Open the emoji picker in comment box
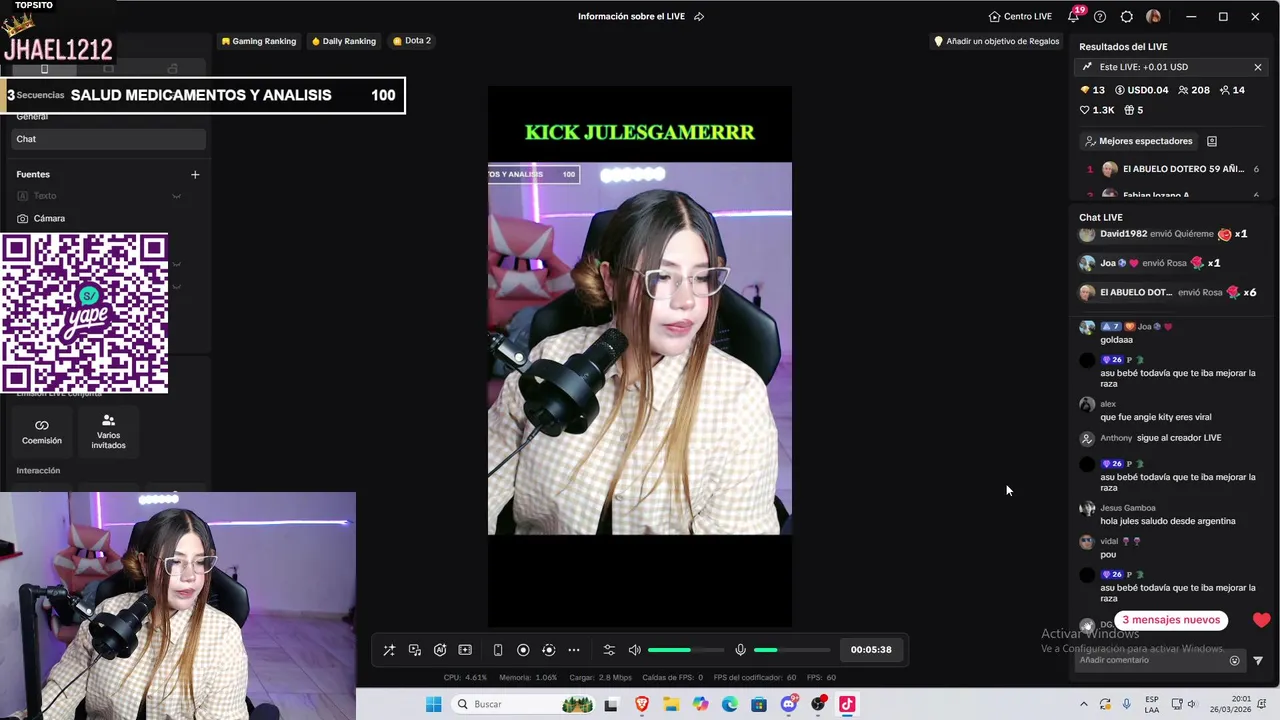Viewport: 1280px width, 720px height. tap(1234, 660)
